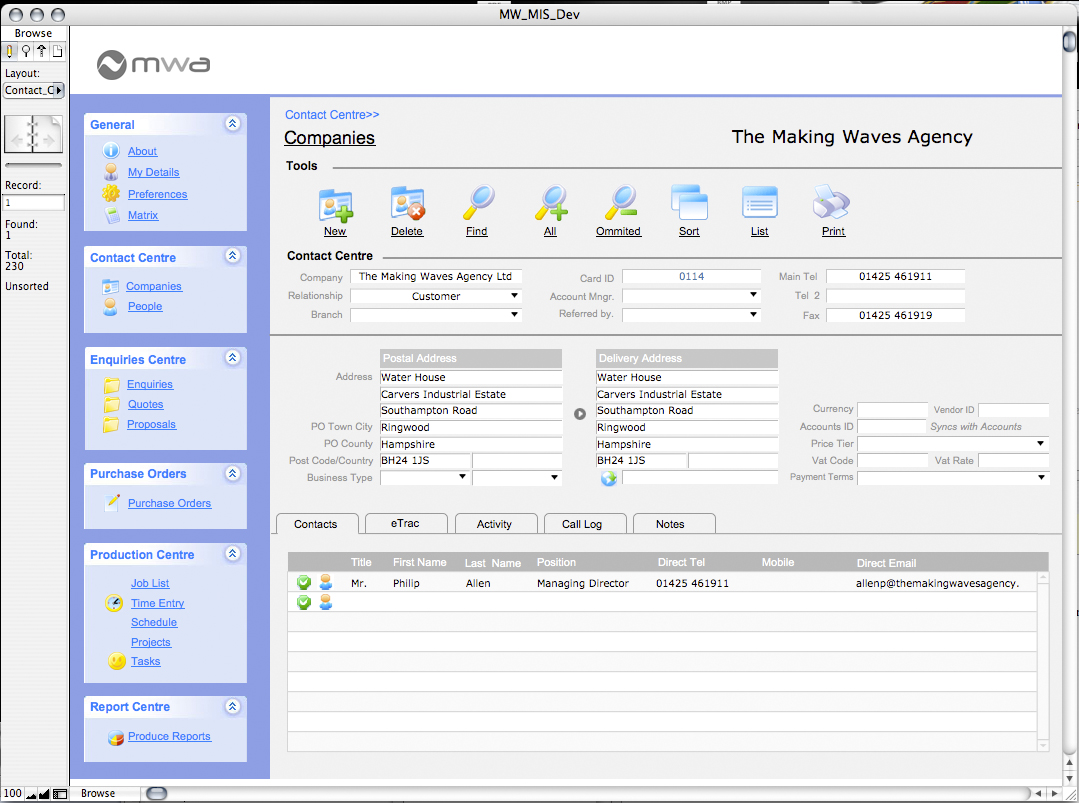The image size is (1079, 803).
Task: Switch to the Contacts tab
Action: pyautogui.click(x=317, y=524)
